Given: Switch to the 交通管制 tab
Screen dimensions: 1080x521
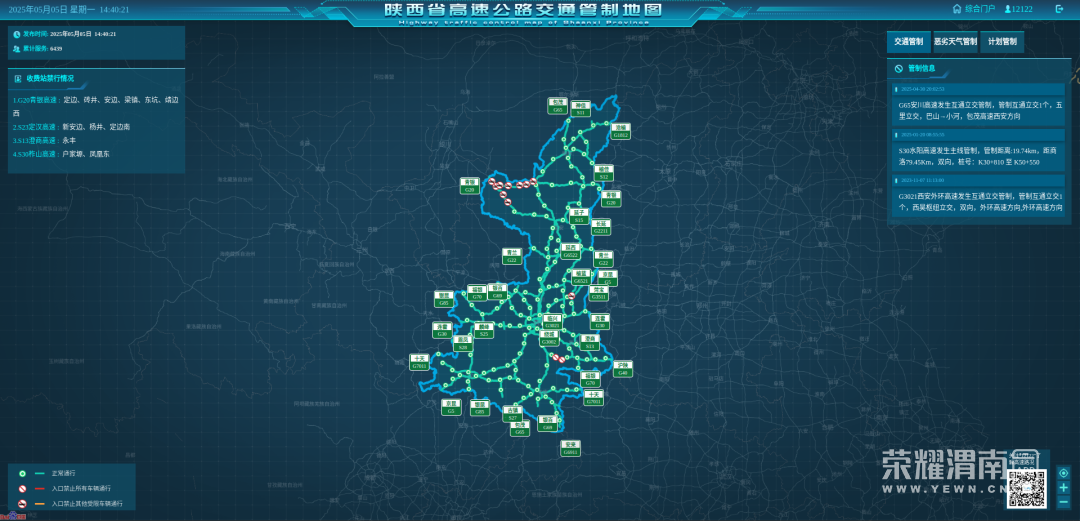Looking at the screenshot, I should 908,42.
